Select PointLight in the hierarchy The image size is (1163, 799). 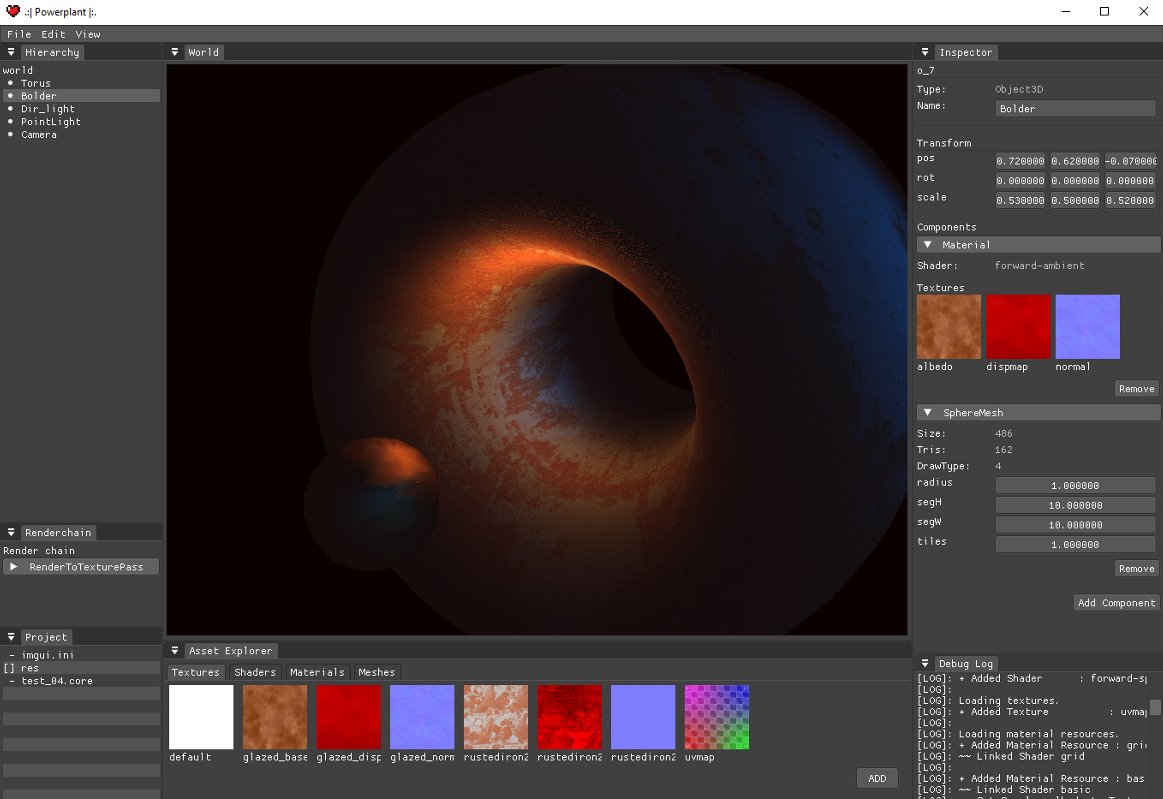point(81,122)
